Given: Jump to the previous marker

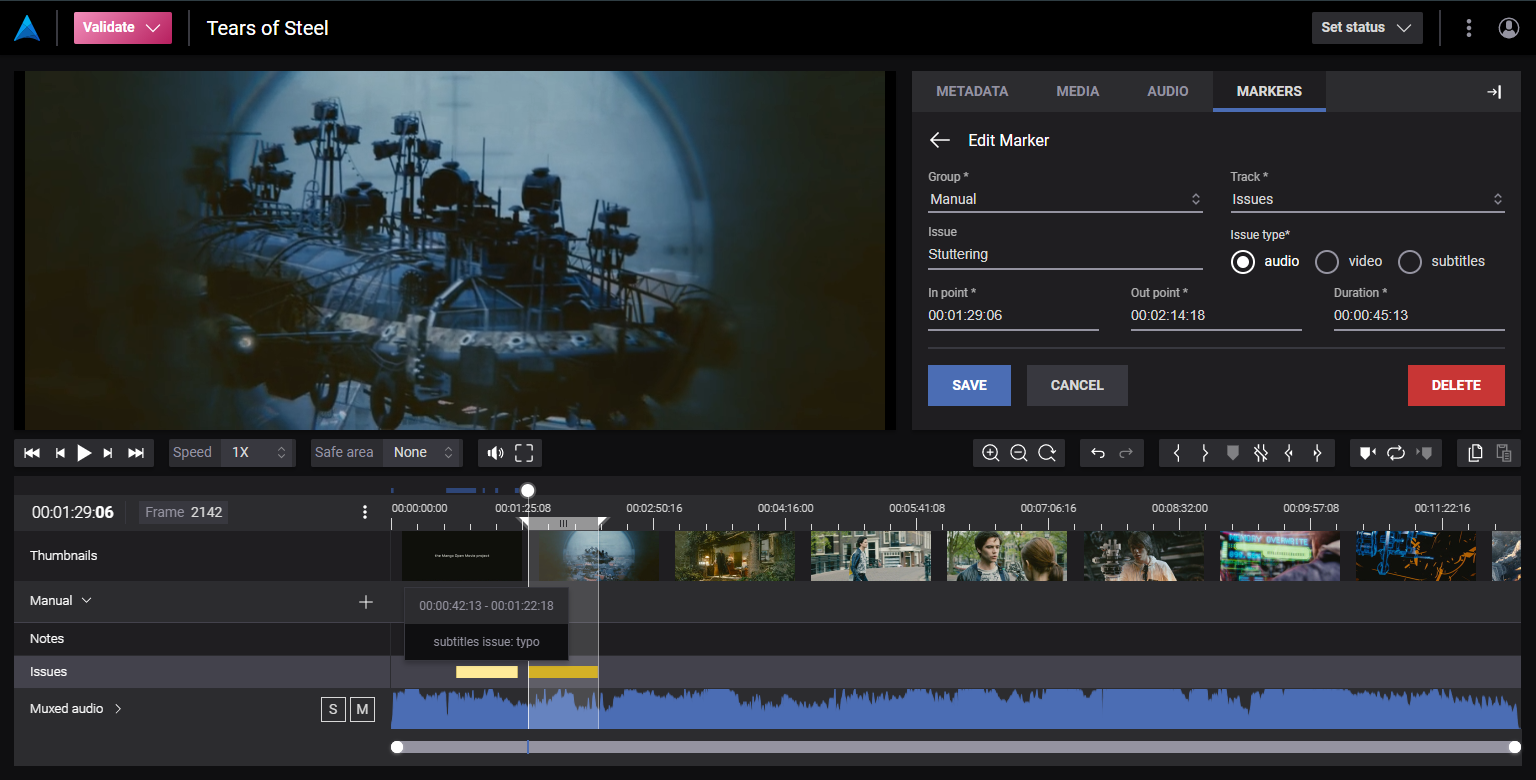Looking at the screenshot, I should (1367, 453).
